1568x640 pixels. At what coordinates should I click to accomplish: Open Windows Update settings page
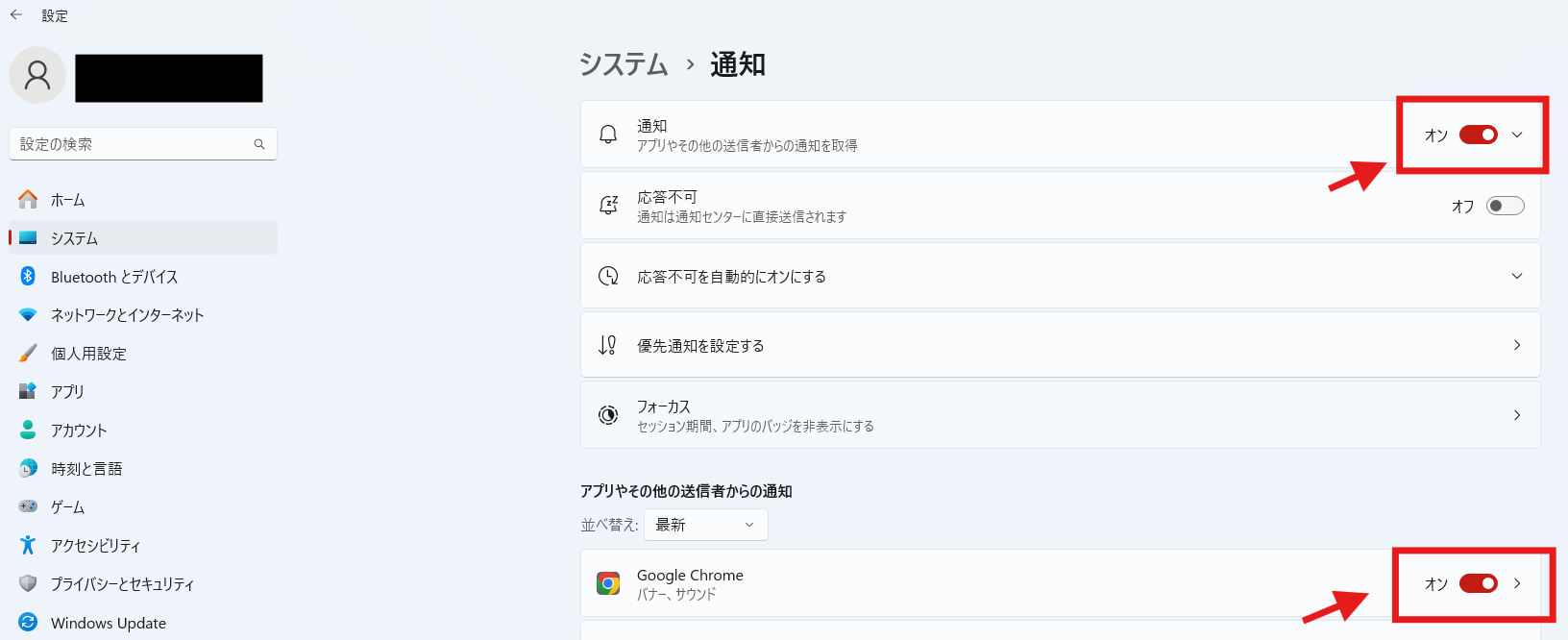tap(143, 622)
